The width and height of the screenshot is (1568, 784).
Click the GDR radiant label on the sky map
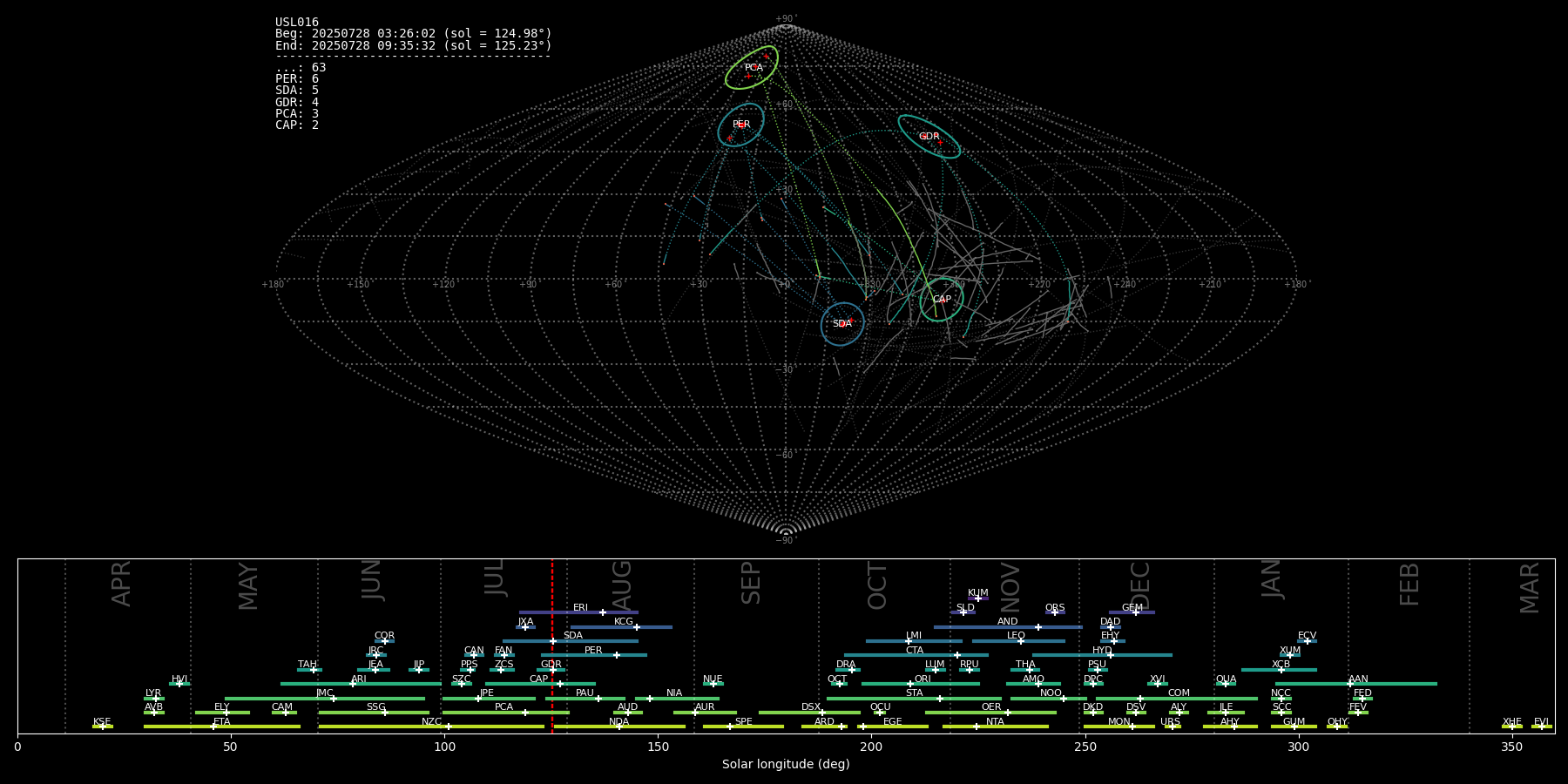click(929, 137)
